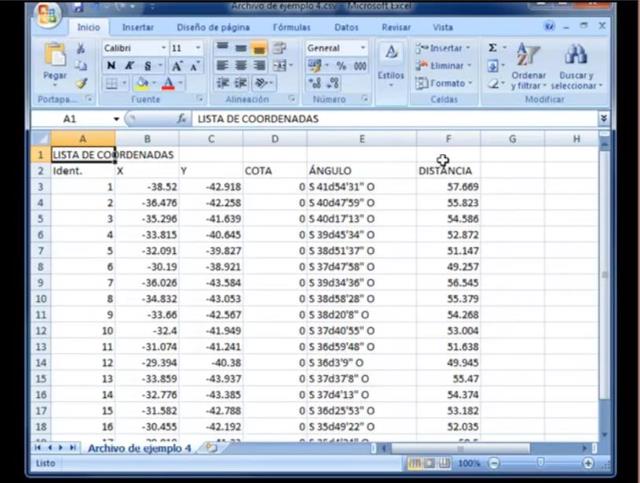Open the fill down icon
Viewport: 640px width, 483px height.
point(493,66)
